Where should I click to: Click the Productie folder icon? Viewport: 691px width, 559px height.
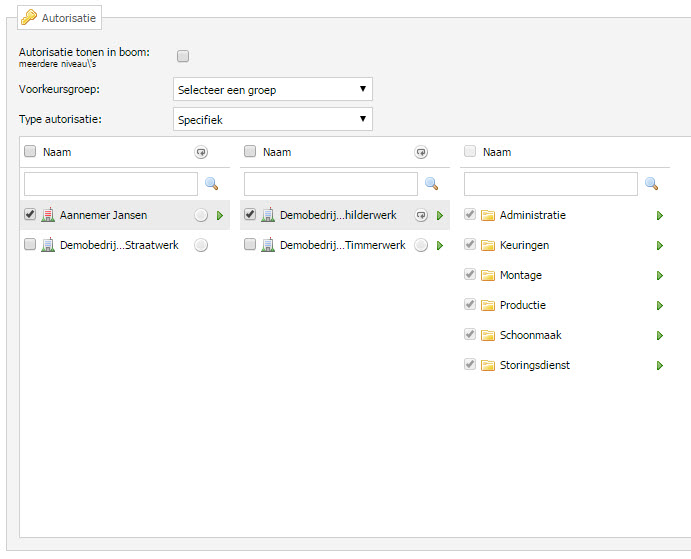point(488,305)
